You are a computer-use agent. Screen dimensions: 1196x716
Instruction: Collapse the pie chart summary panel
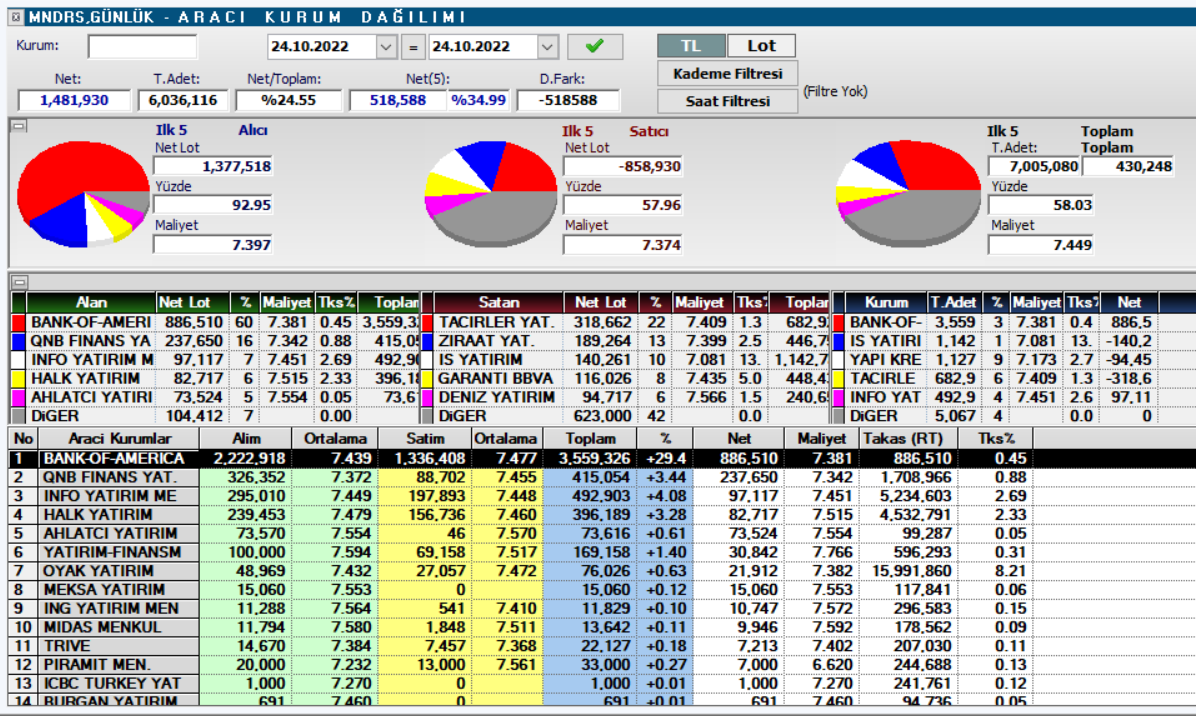[20, 127]
